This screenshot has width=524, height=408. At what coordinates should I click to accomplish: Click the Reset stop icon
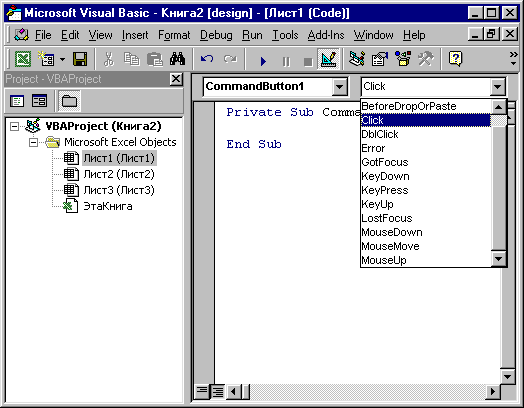(308, 61)
